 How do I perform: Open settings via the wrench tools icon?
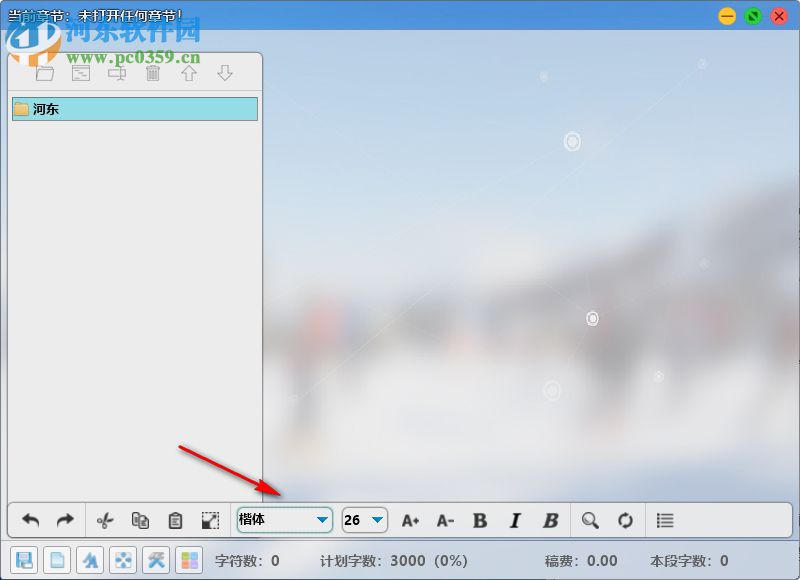pos(156,560)
